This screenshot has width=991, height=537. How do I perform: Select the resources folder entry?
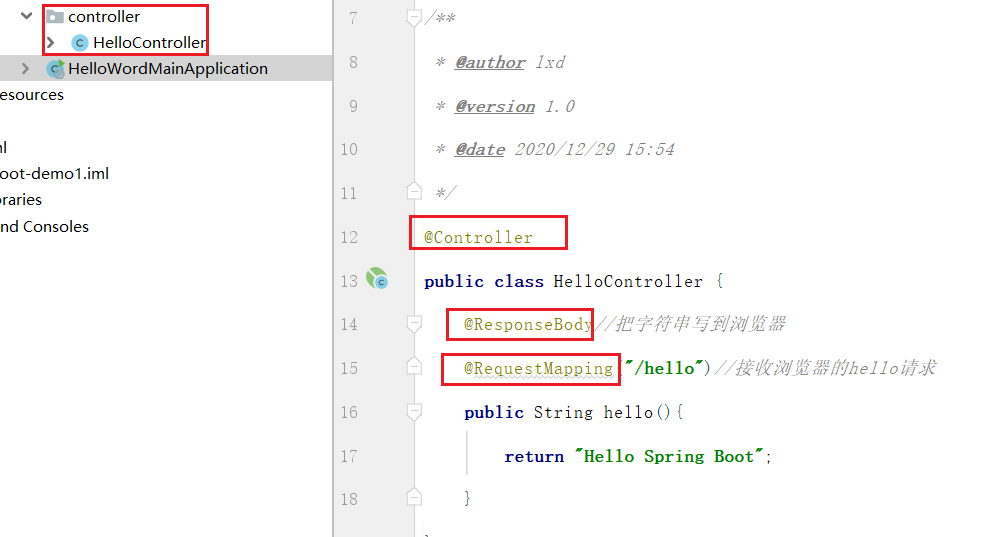click(x=32, y=95)
